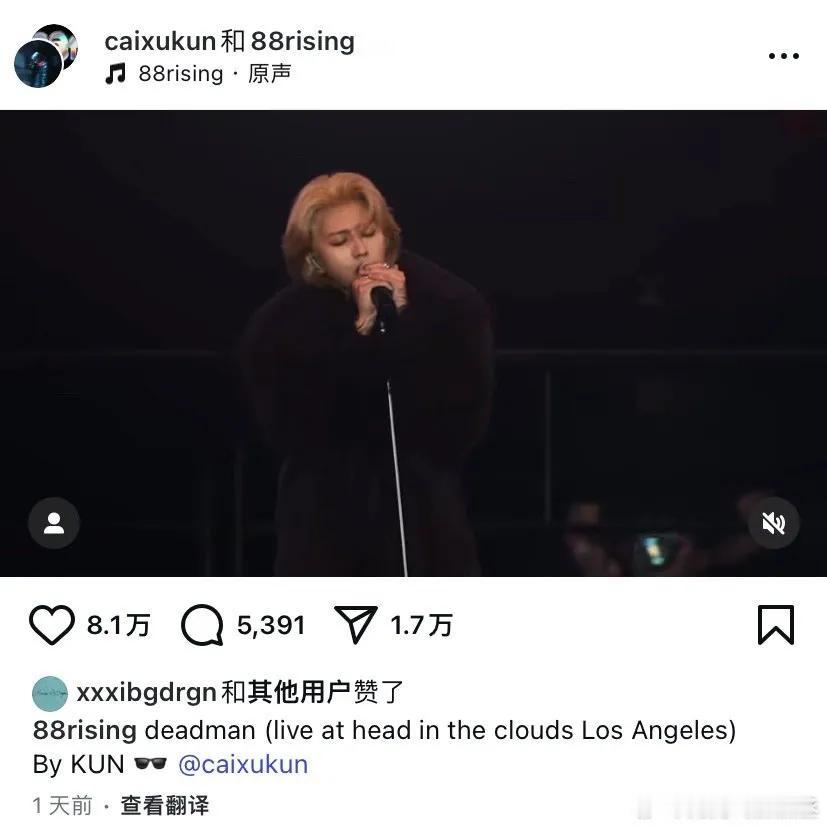Open @caixukun mention in caption
Screen dimensions: 827x827
243,764
